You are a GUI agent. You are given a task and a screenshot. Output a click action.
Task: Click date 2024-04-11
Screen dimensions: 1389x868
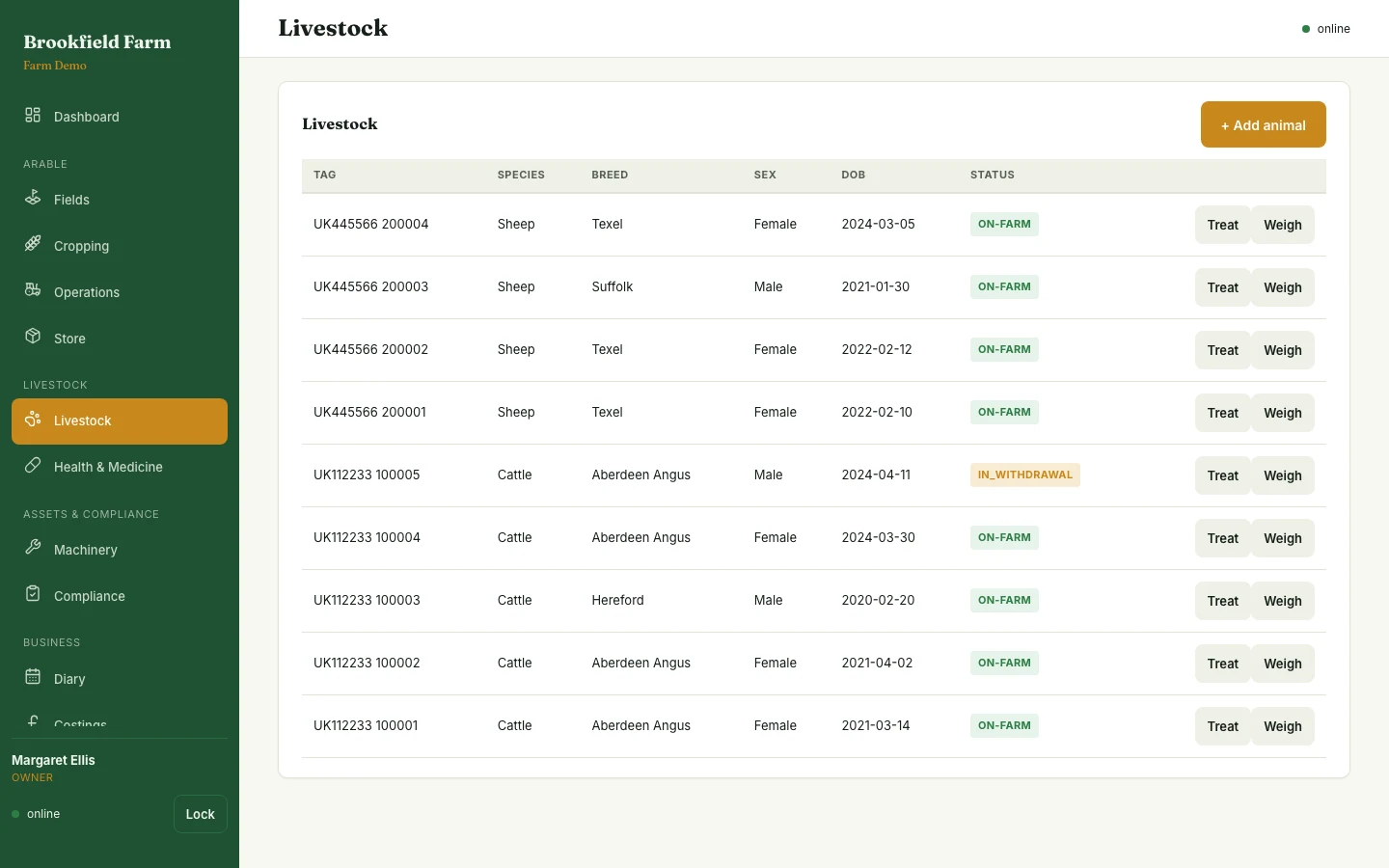point(876,475)
